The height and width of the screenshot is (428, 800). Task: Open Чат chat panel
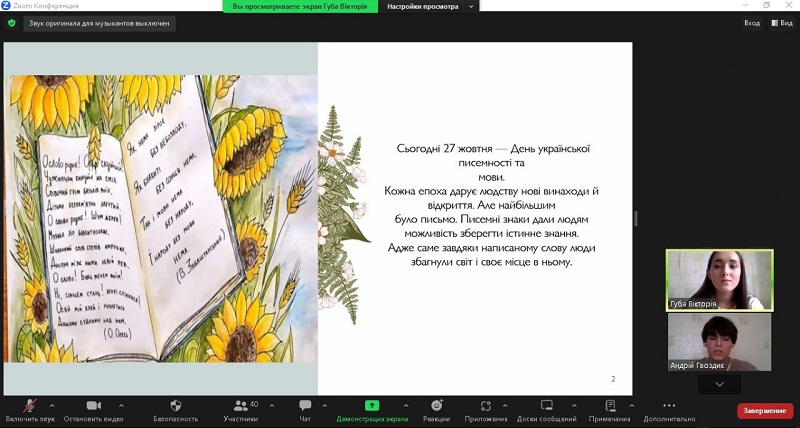click(x=305, y=411)
